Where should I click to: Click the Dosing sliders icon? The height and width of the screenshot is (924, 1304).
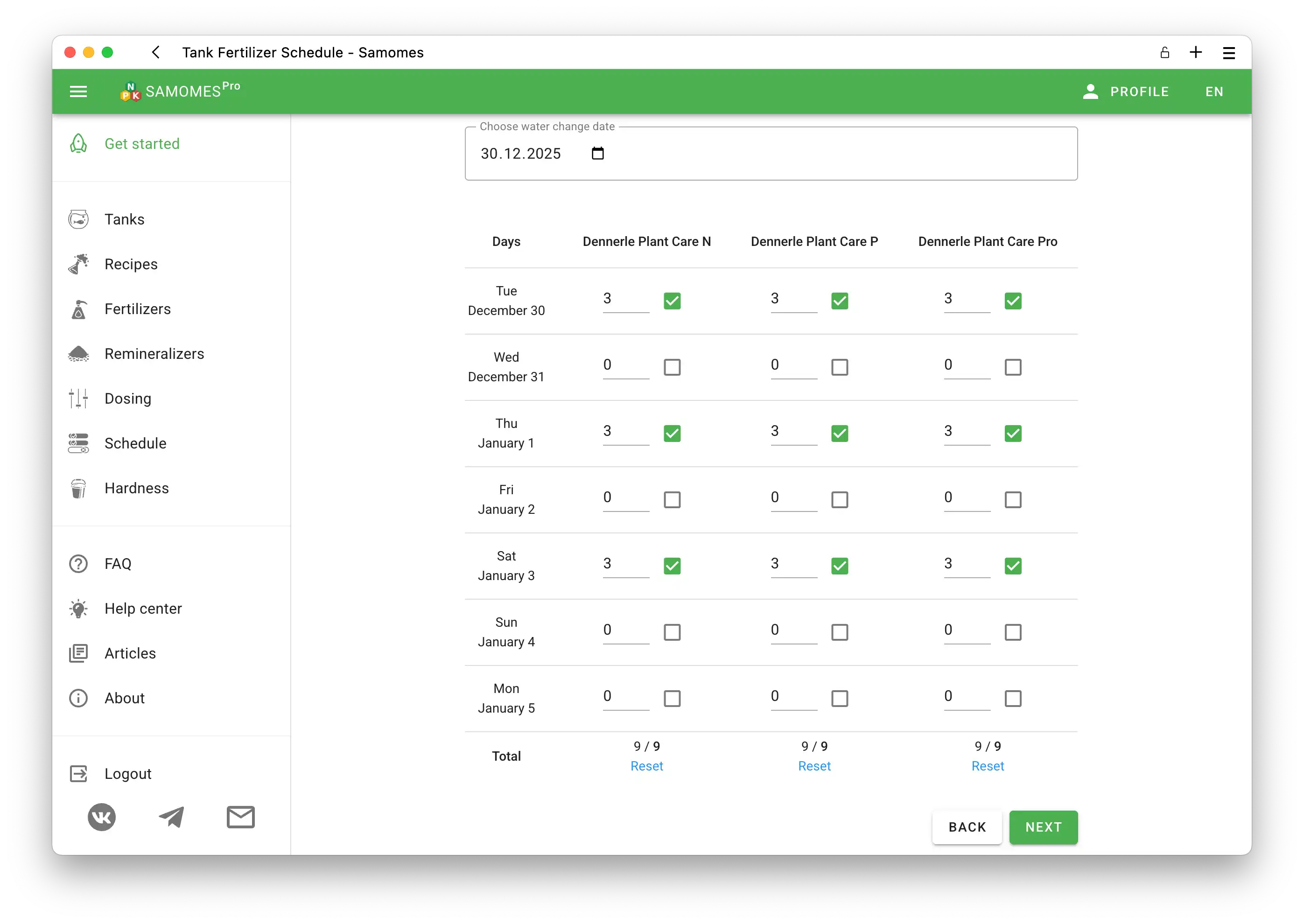click(78, 398)
